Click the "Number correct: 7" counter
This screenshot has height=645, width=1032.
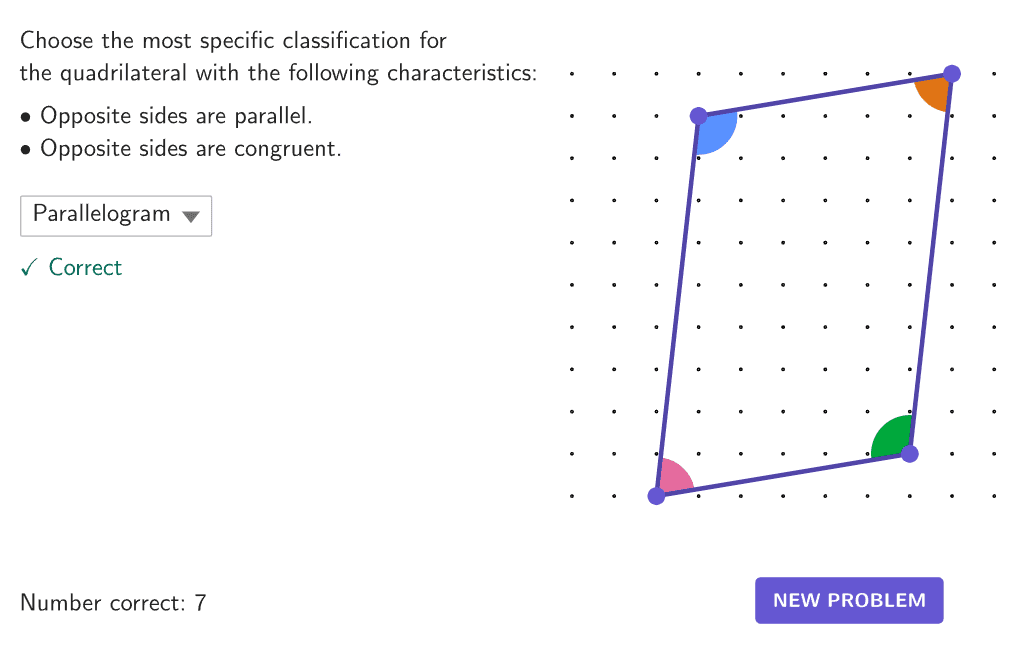pos(113,603)
